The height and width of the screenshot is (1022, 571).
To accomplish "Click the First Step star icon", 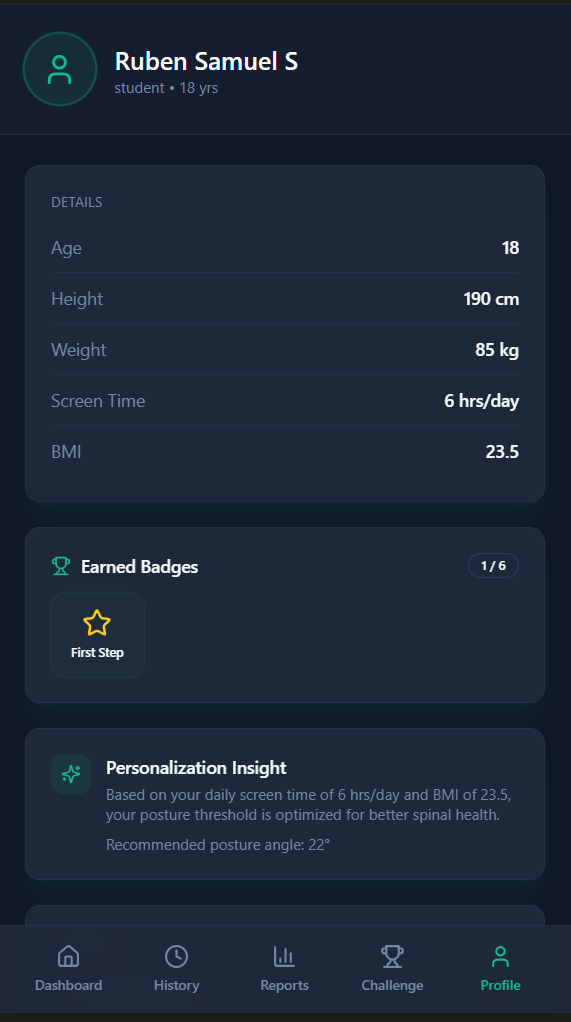I will tap(97, 622).
